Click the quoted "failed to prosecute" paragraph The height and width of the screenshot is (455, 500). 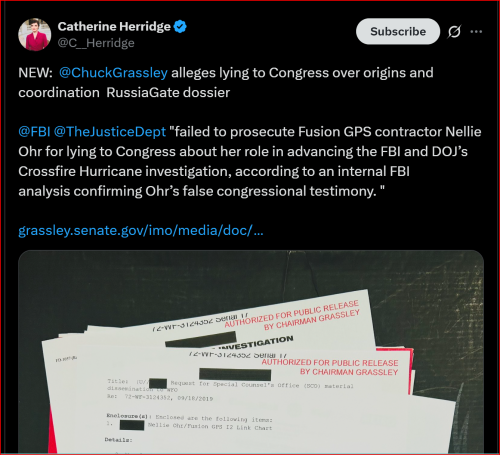(250, 161)
